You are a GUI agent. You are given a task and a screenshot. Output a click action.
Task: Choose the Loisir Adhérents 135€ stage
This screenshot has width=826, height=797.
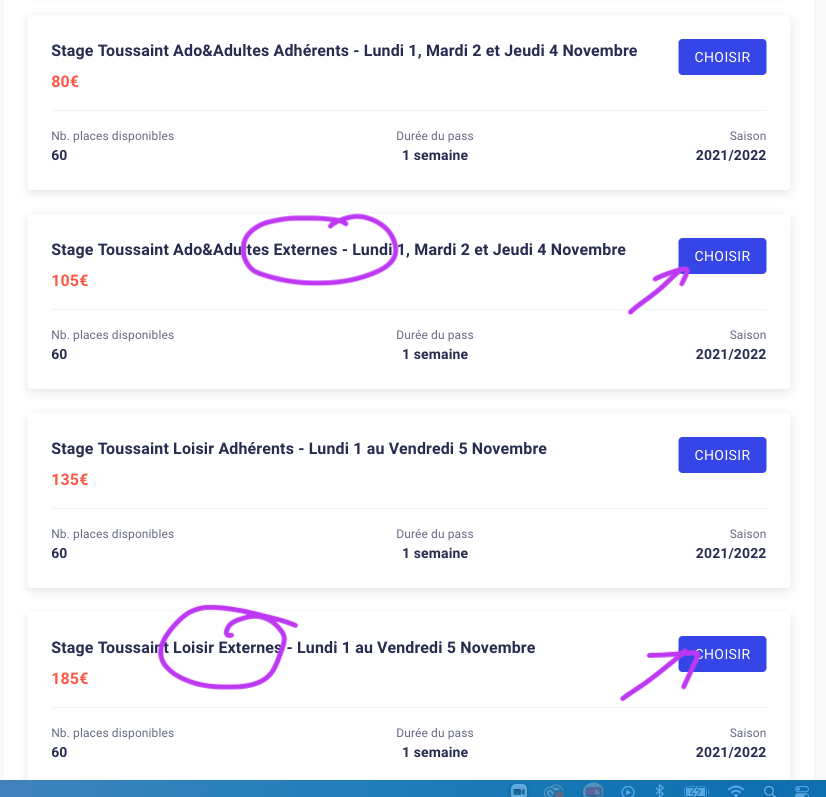[x=722, y=455]
